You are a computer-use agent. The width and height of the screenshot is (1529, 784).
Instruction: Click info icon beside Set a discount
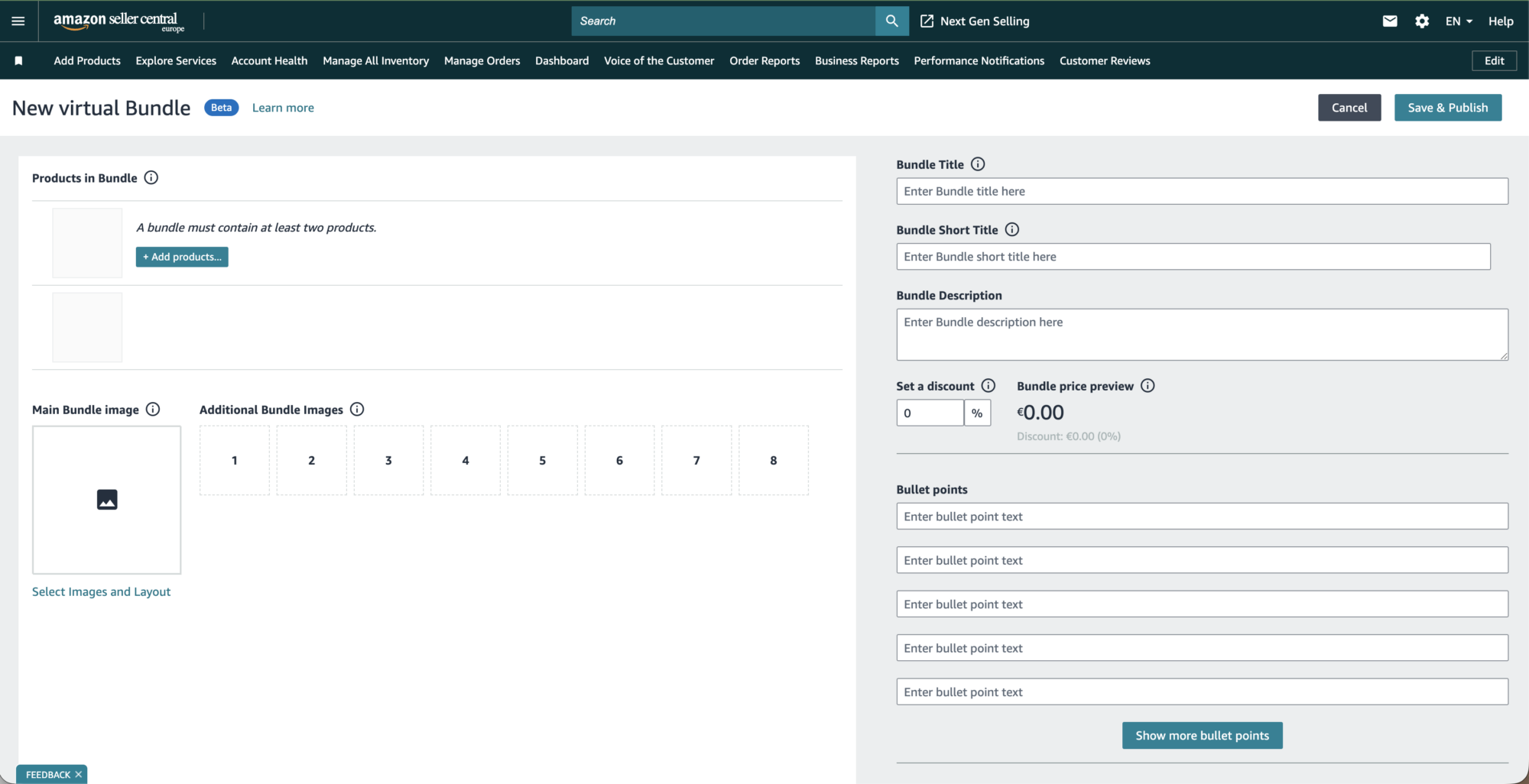(988, 386)
